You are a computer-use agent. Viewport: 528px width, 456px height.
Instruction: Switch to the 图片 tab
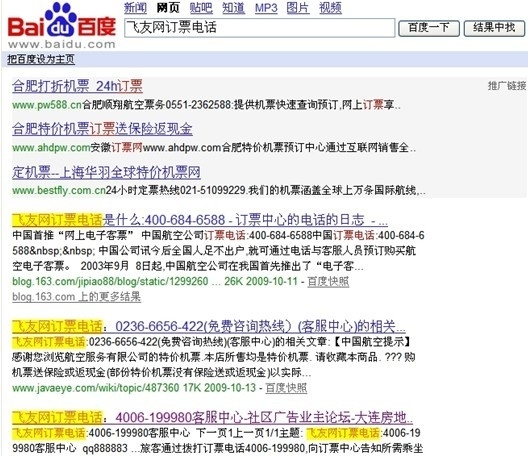[x=298, y=7]
